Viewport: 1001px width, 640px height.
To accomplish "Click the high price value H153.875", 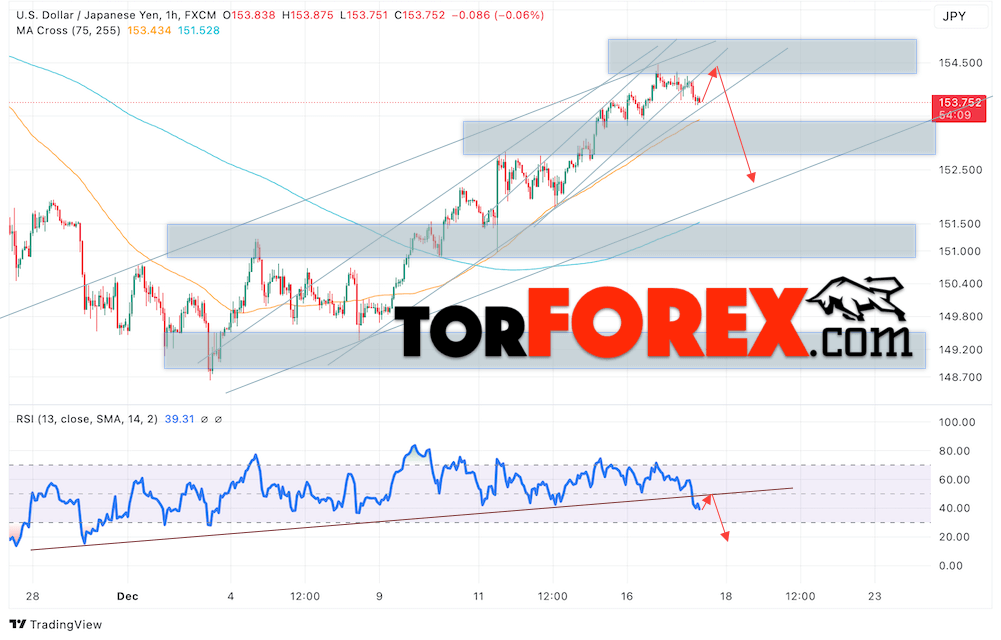I will tap(307, 15).
